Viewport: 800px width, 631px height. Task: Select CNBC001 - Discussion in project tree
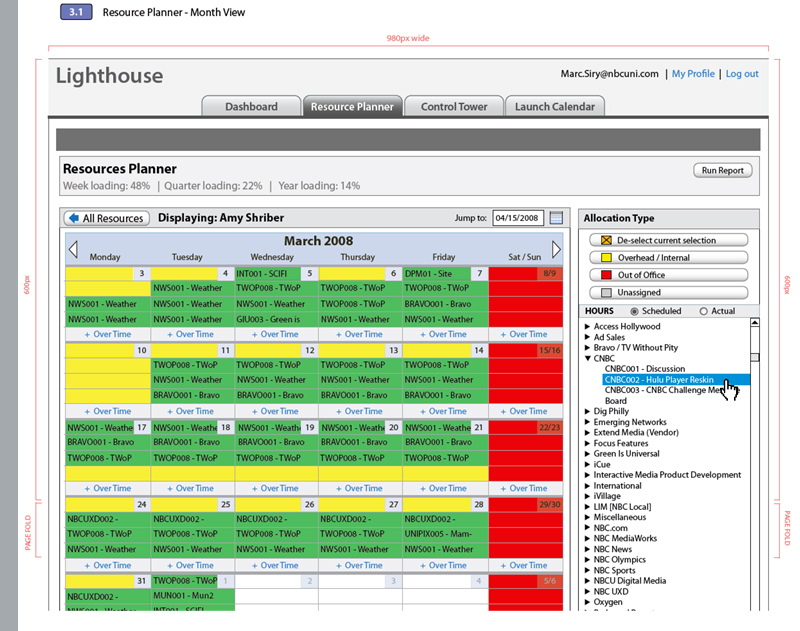pyautogui.click(x=644, y=369)
